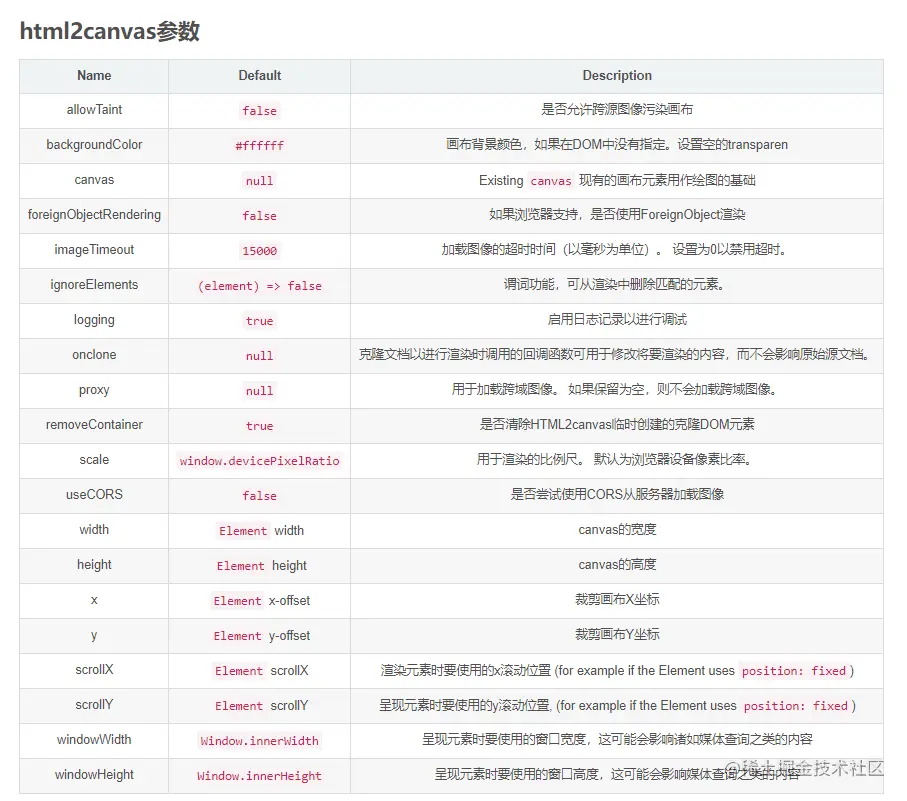Viewport: 907px width, 801px height.
Task: Click the 'null' value in canvas row
Action: [x=260, y=181]
